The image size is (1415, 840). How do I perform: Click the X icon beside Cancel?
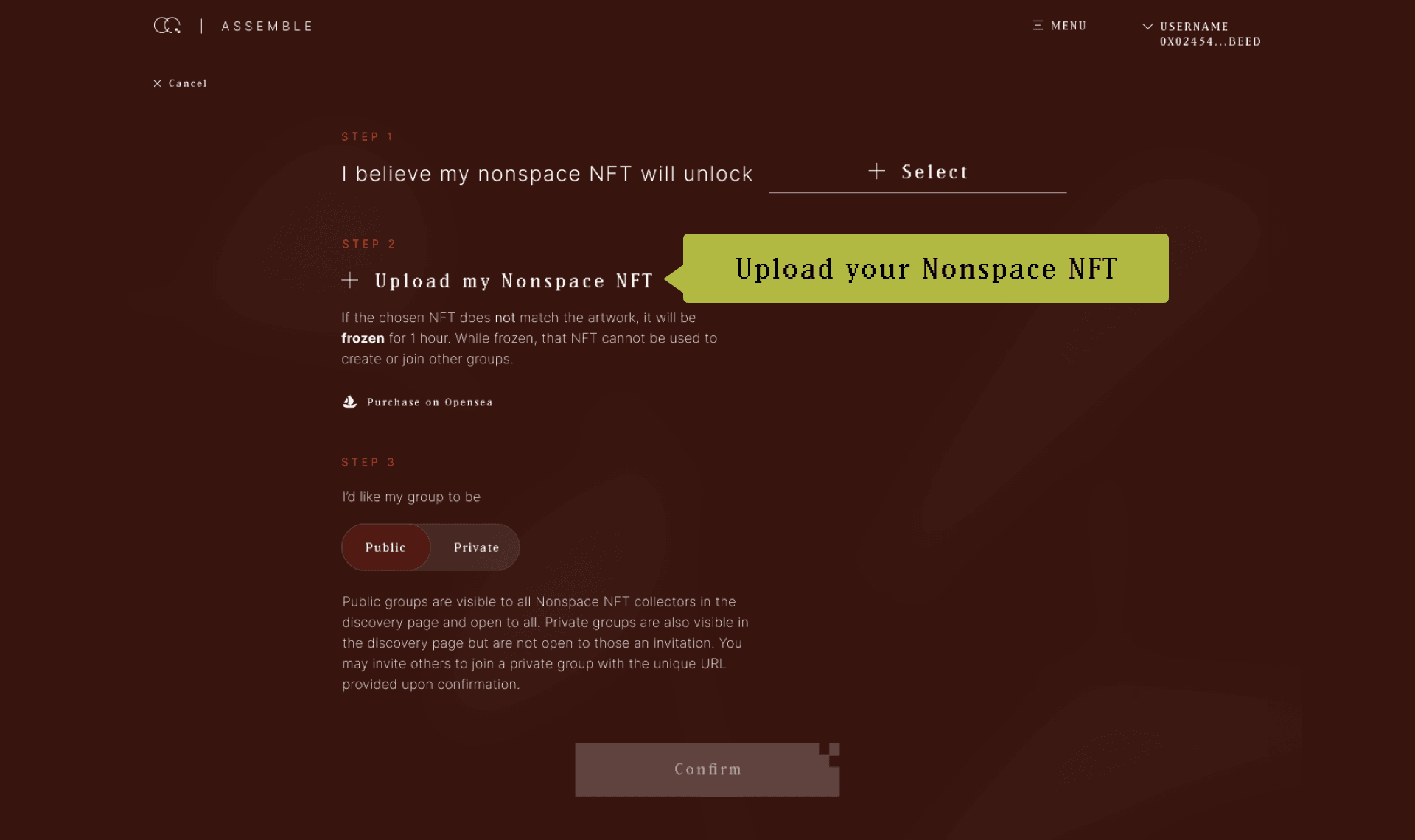(x=157, y=83)
